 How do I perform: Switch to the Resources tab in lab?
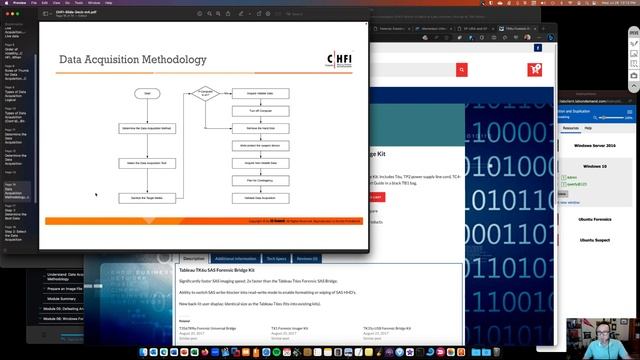pyautogui.click(x=571, y=128)
